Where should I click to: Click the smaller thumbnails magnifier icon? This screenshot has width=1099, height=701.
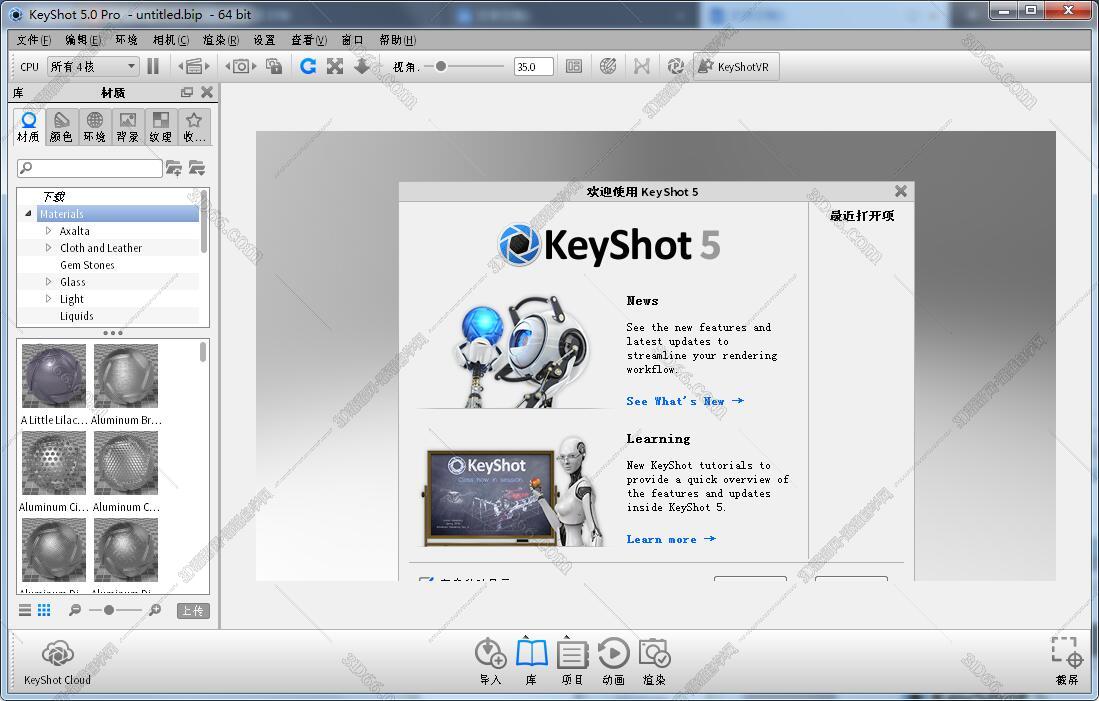(x=75, y=611)
